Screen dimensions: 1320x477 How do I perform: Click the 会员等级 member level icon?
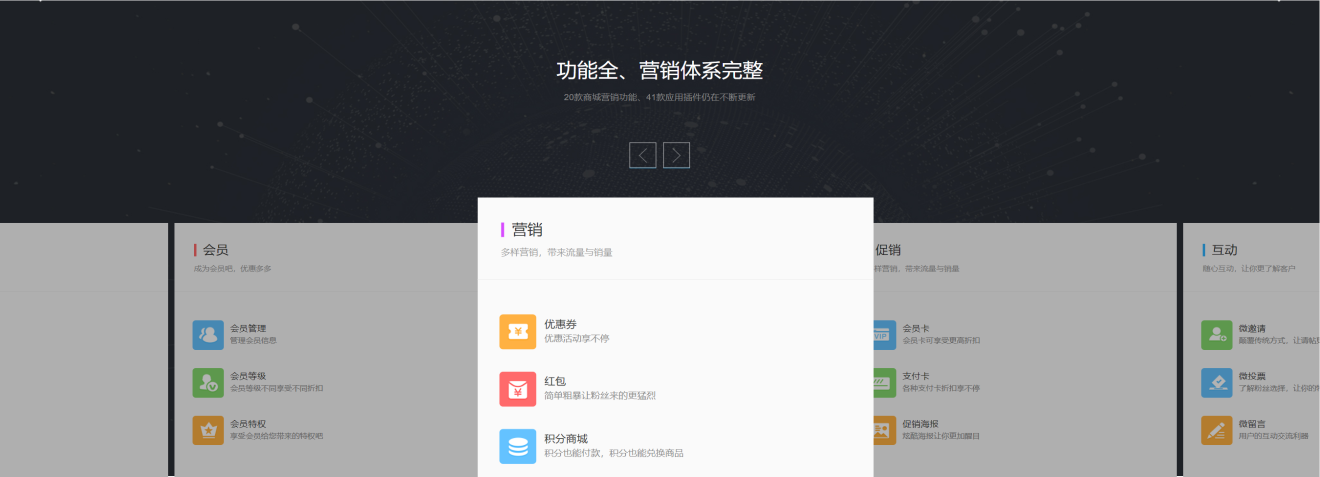(208, 383)
